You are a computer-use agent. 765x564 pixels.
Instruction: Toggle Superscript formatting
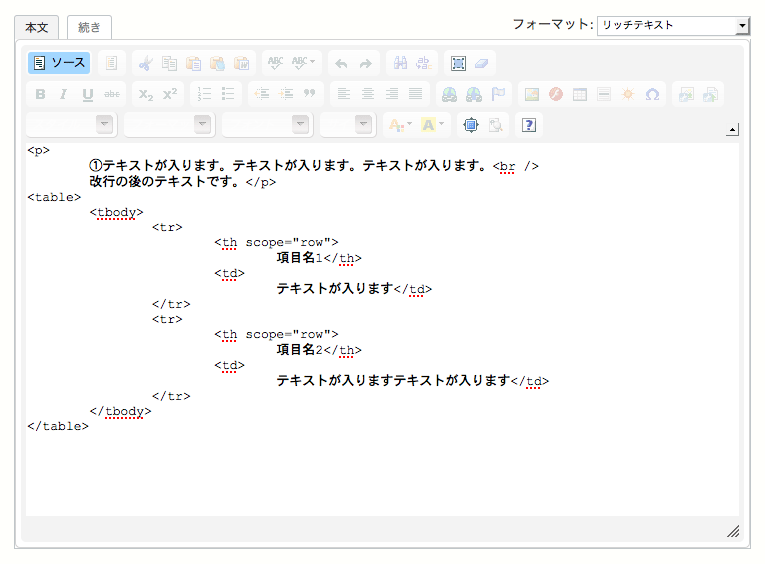coord(170,94)
